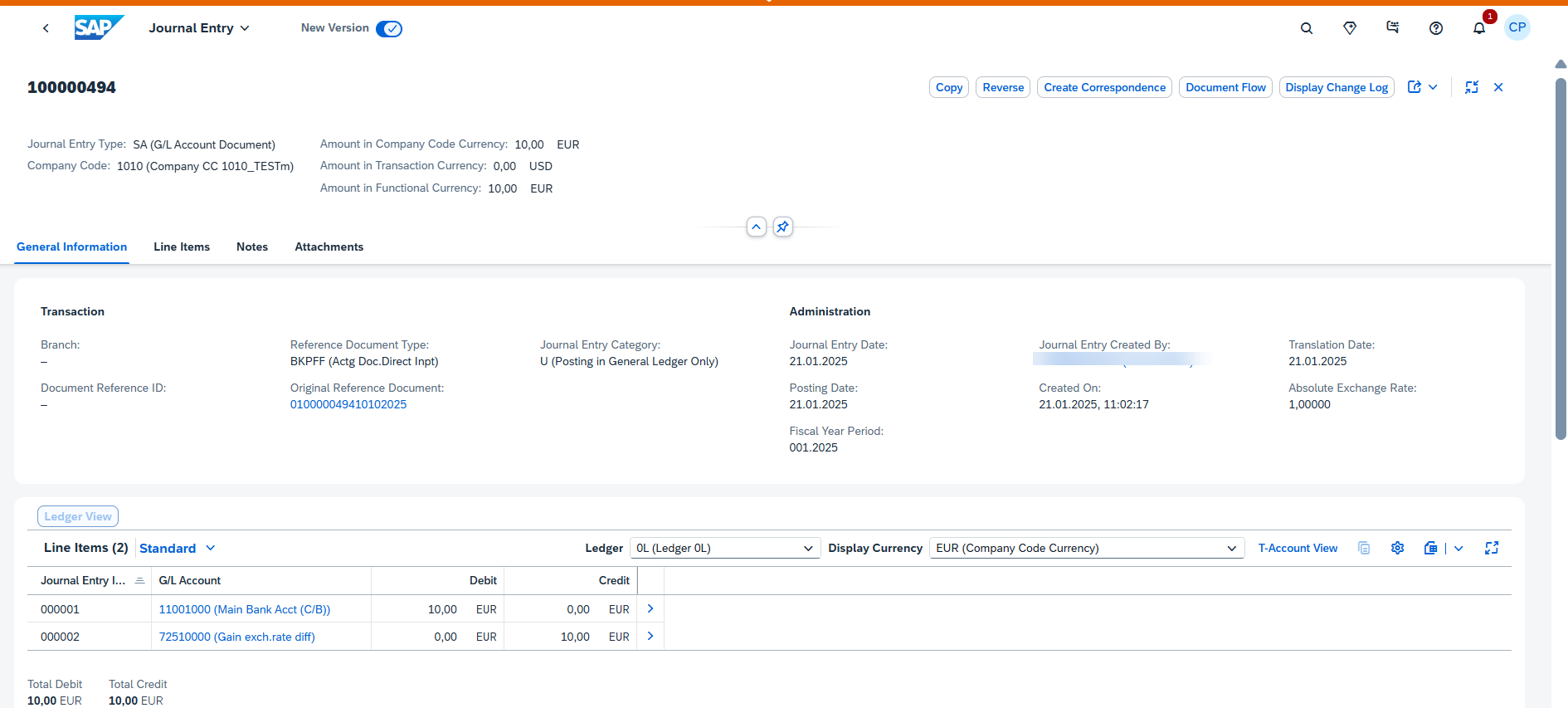Switch to Attachments tab
This screenshot has height=708, width=1568.
coord(329,247)
